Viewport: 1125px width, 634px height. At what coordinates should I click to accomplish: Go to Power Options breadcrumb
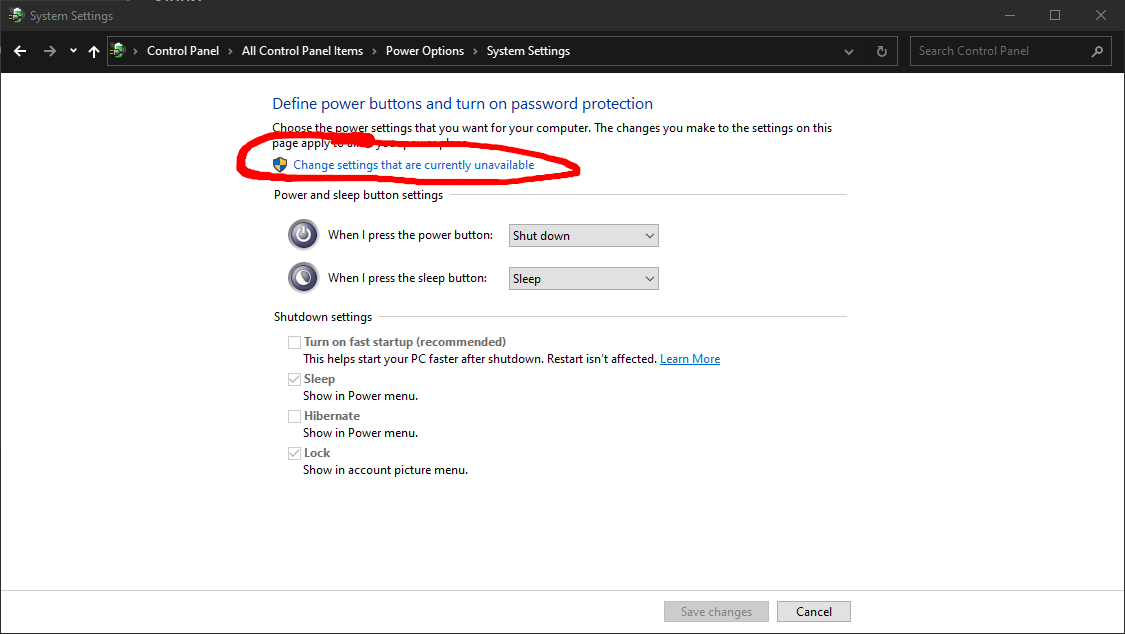click(425, 51)
